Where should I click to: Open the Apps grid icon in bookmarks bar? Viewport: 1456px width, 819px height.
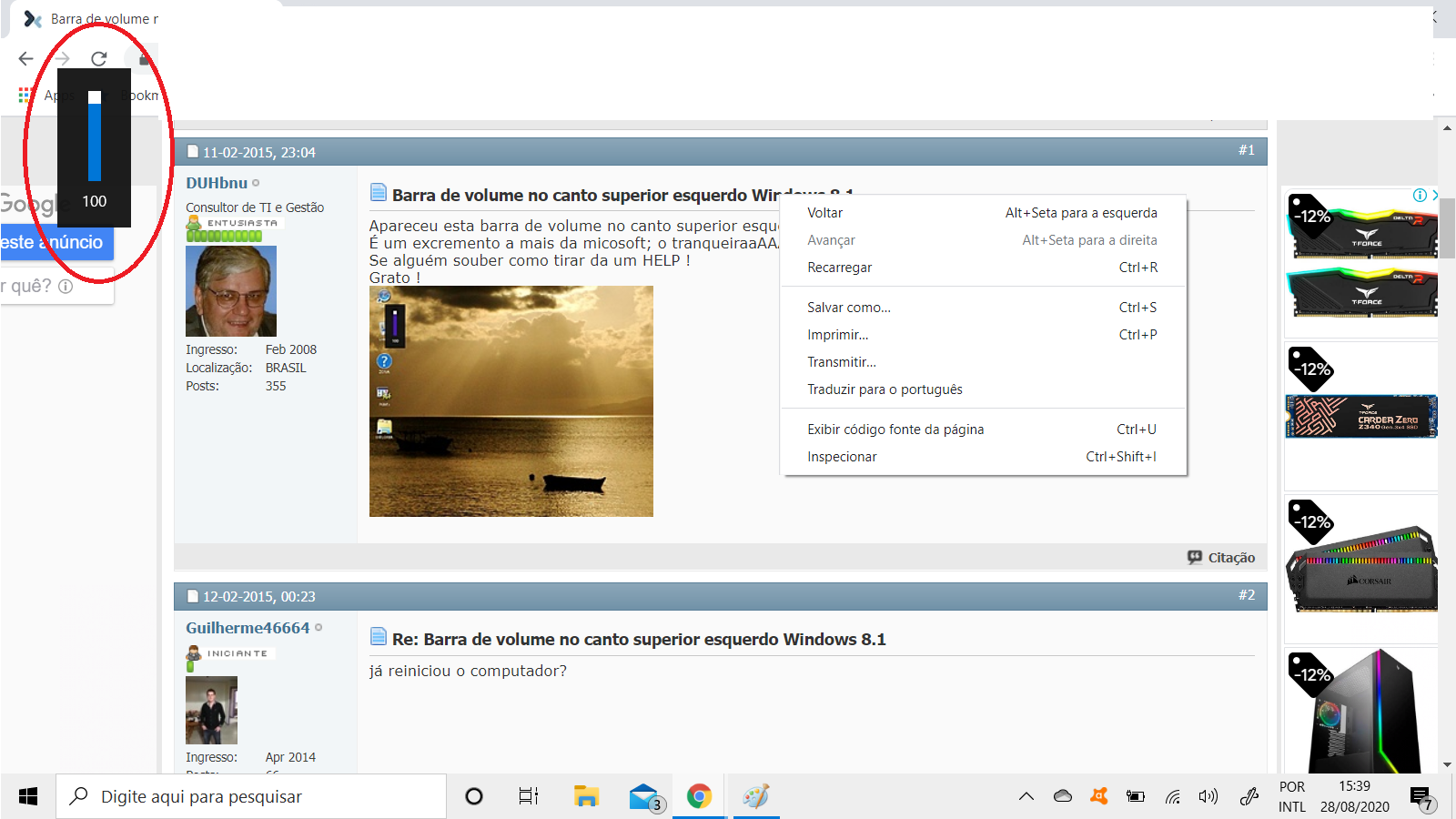coord(25,95)
